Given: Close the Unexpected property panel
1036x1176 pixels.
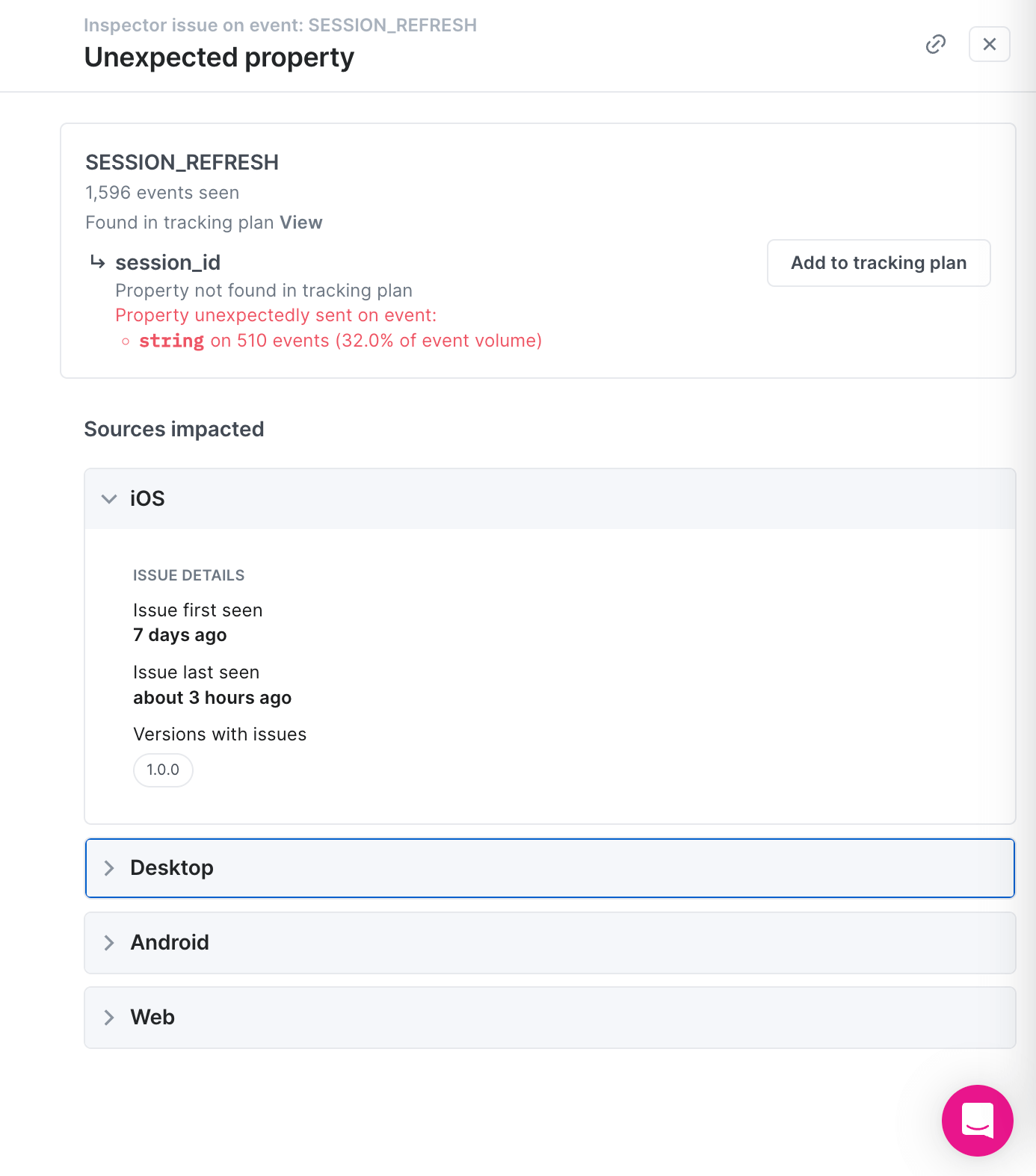Looking at the screenshot, I should [989, 45].
